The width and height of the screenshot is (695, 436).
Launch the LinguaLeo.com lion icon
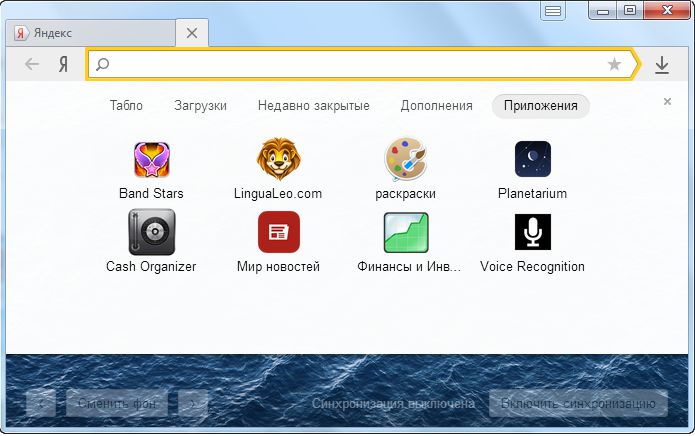278,158
